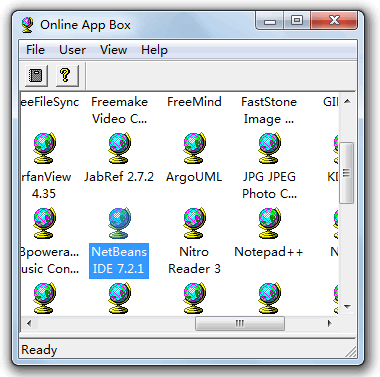
Task: Click the Ready status bar text
Action: (x=39, y=350)
